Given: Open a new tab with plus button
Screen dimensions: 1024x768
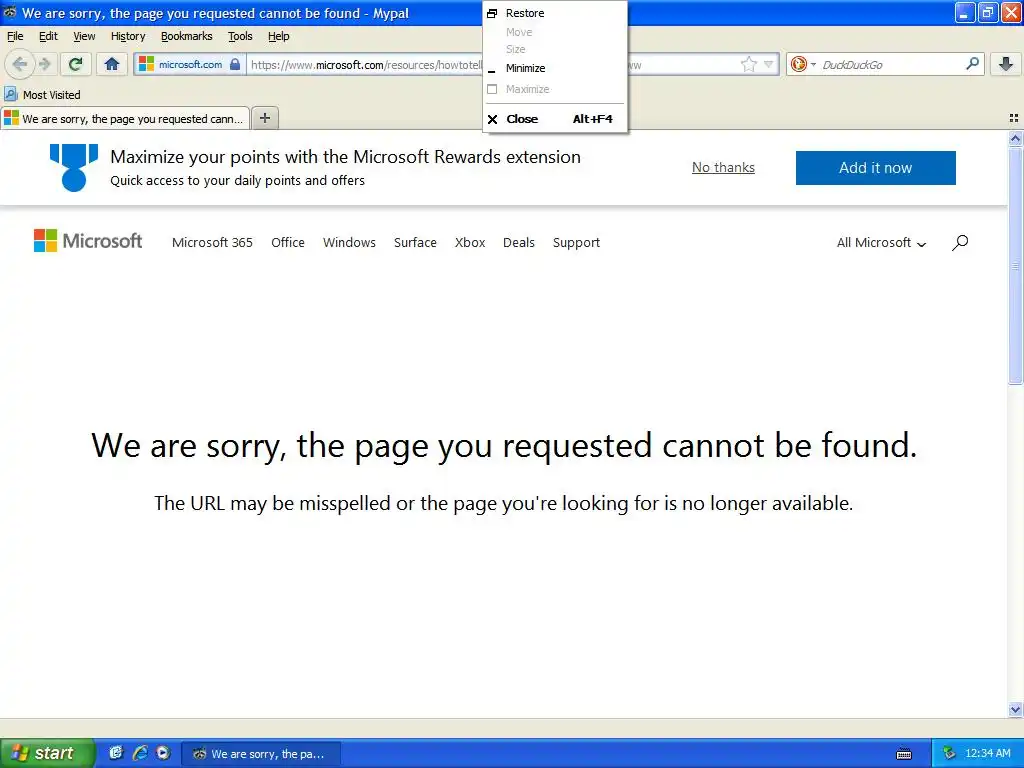Looking at the screenshot, I should [x=264, y=118].
